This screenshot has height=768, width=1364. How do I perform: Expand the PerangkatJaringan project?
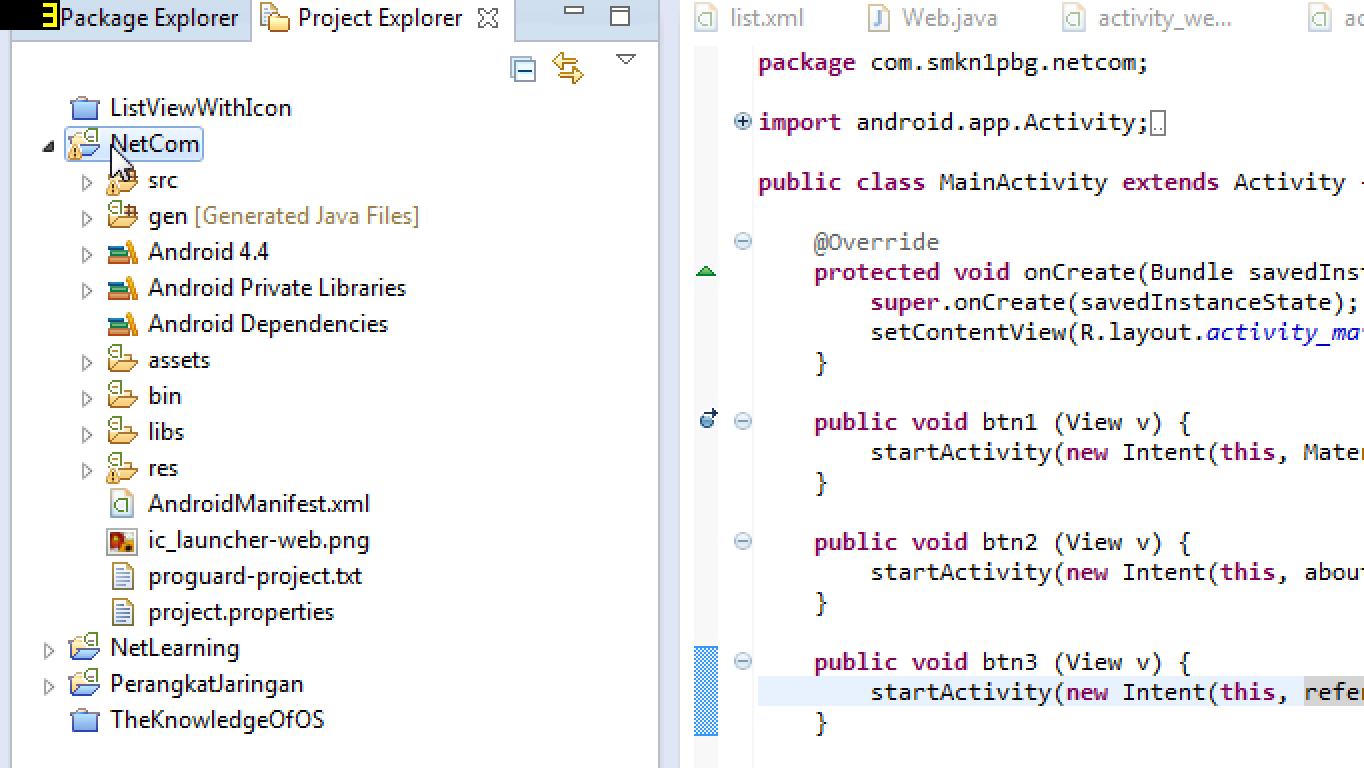tap(49, 686)
